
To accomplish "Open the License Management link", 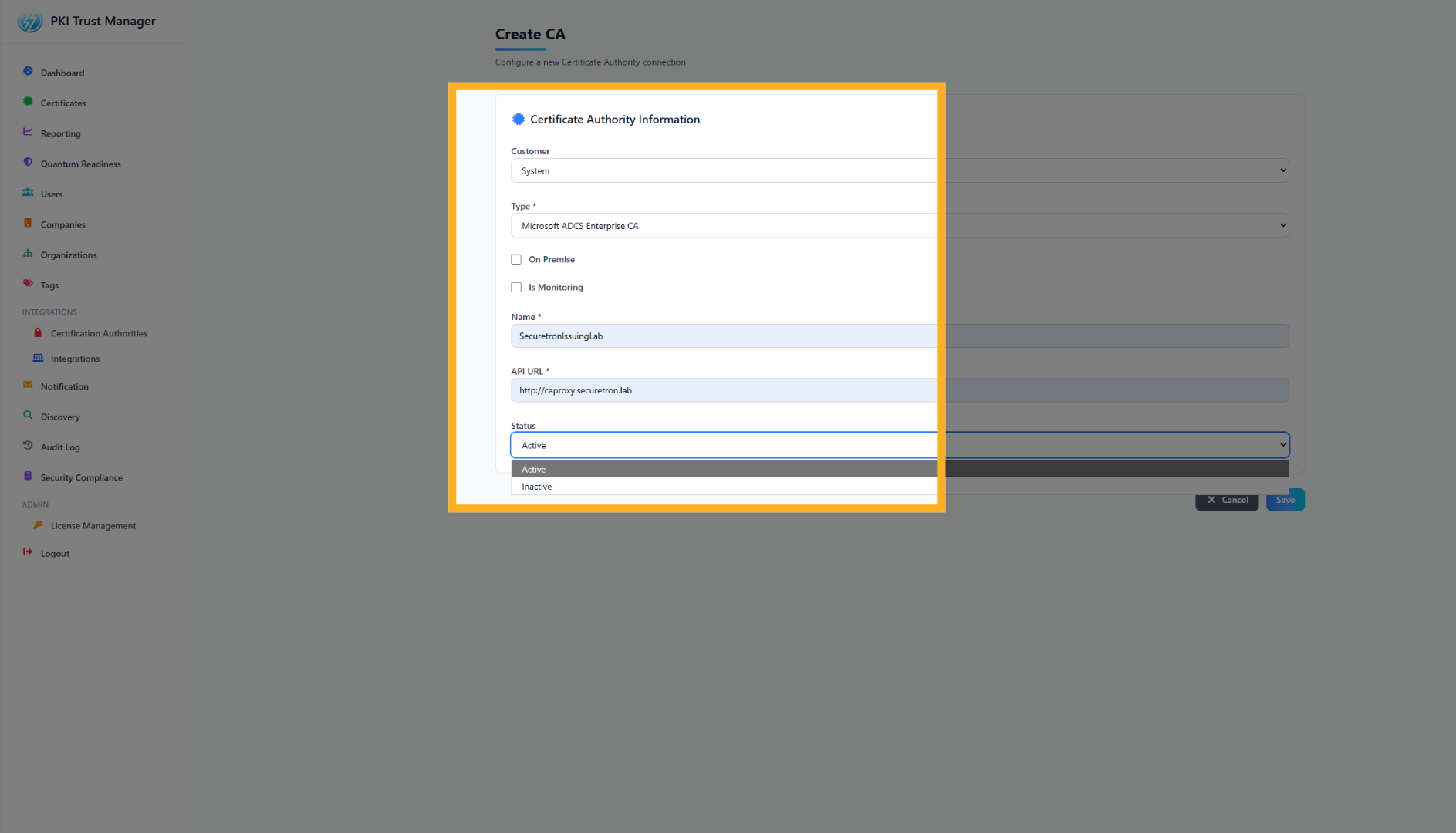I will point(93,526).
